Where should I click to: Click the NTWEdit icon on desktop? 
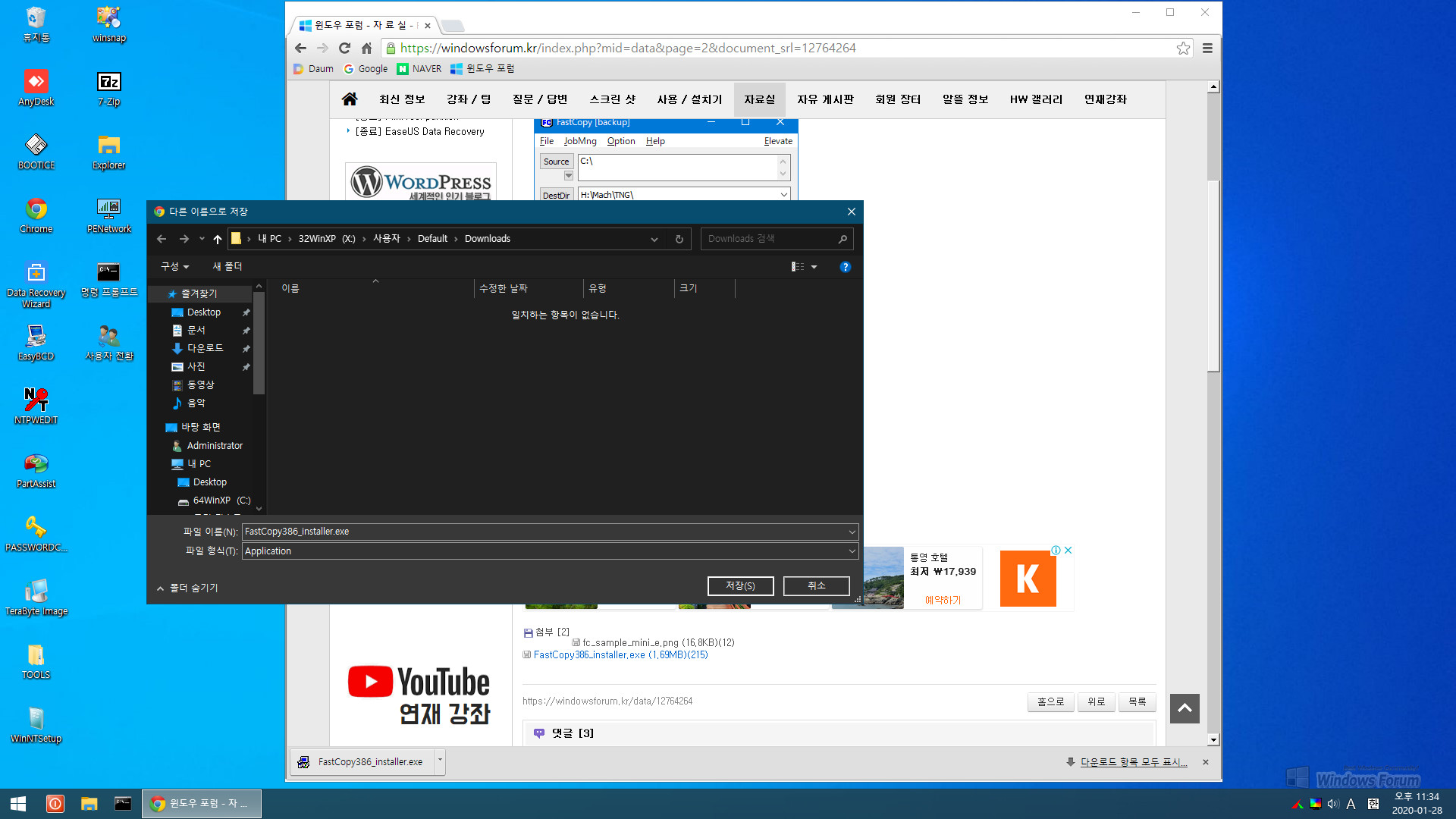point(35,400)
